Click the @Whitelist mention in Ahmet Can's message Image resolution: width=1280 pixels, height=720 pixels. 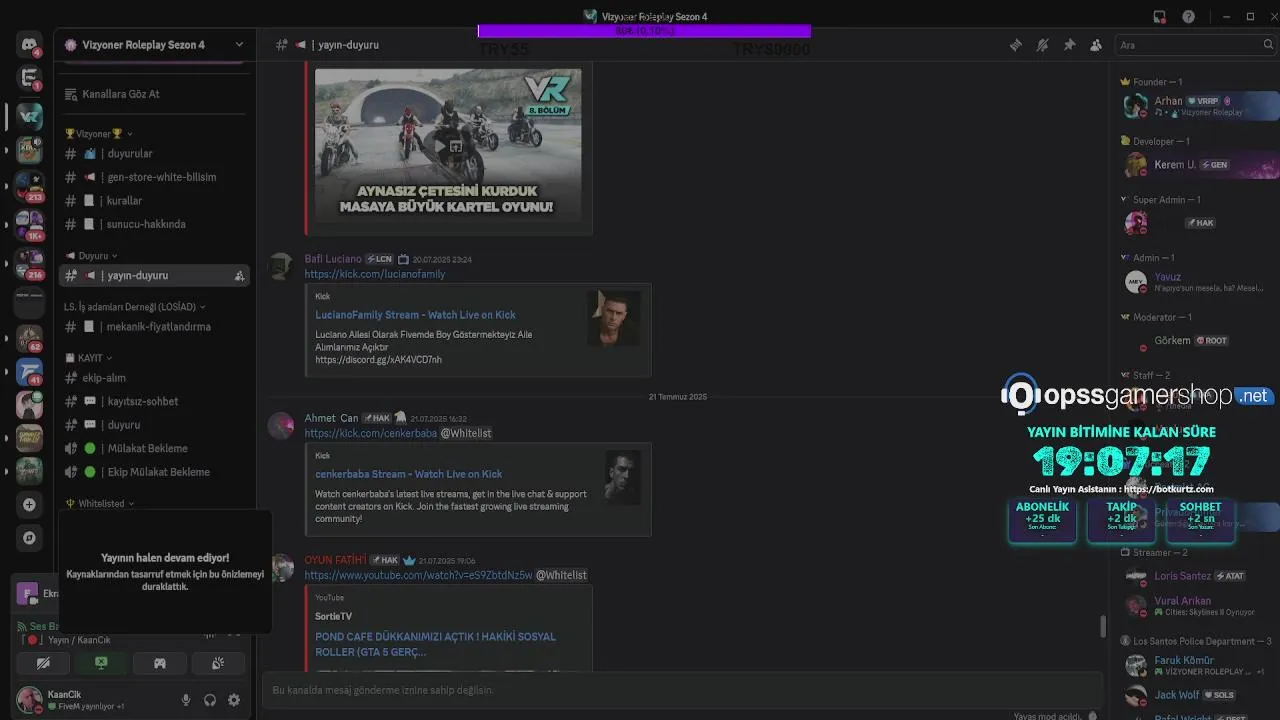click(x=466, y=433)
